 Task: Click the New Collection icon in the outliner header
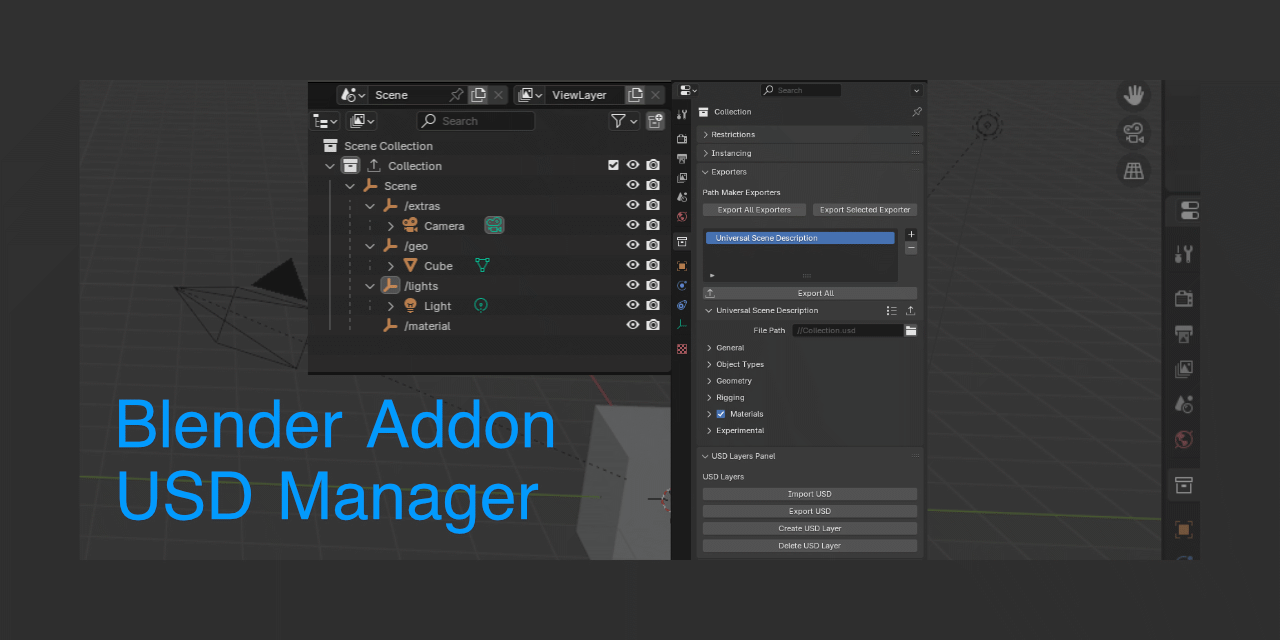655,121
